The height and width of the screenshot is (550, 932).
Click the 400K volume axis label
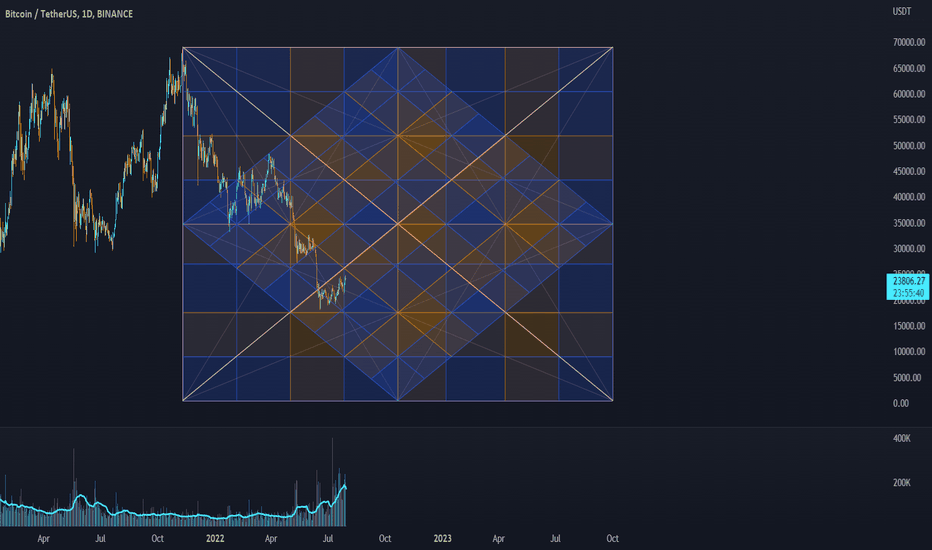click(x=902, y=438)
